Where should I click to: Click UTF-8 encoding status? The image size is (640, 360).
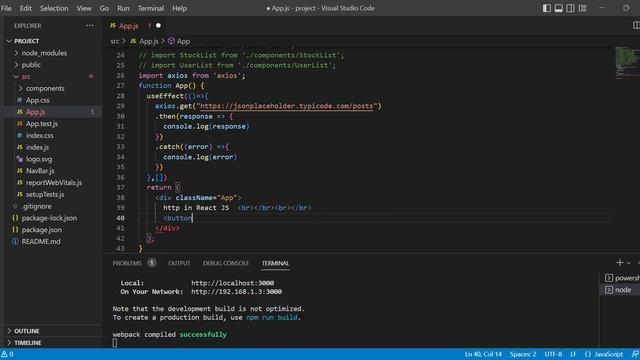(553, 354)
